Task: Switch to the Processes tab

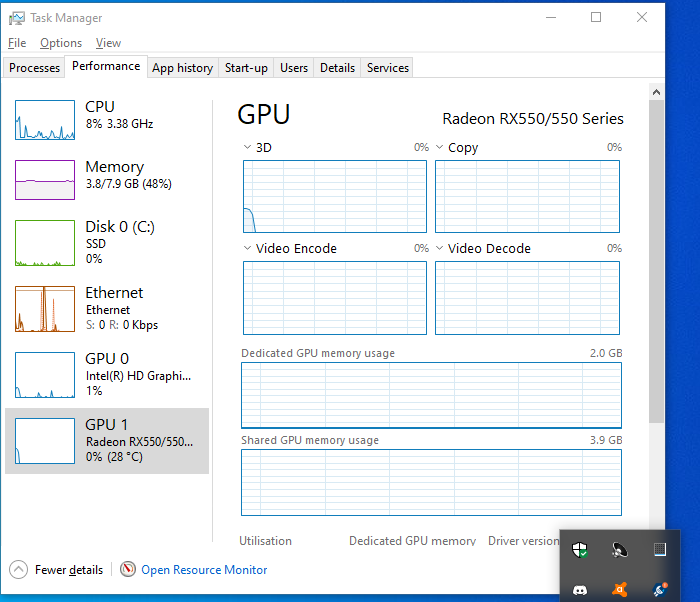Action: tap(34, 68)
